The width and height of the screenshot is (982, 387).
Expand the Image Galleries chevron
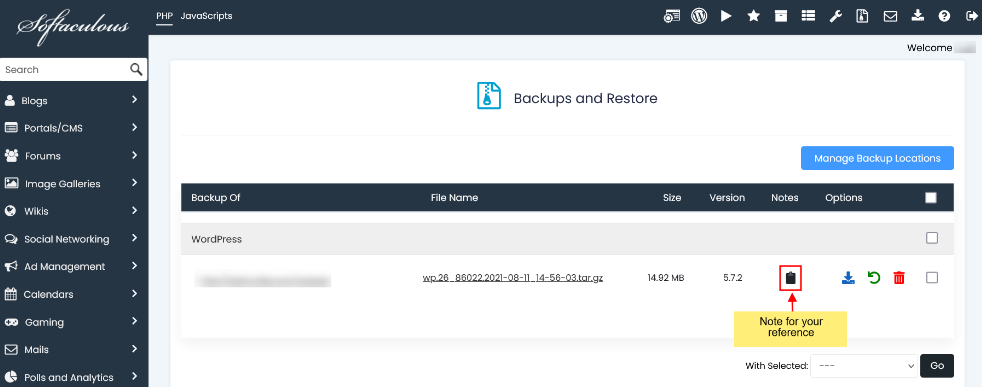(x=135, y=183)
